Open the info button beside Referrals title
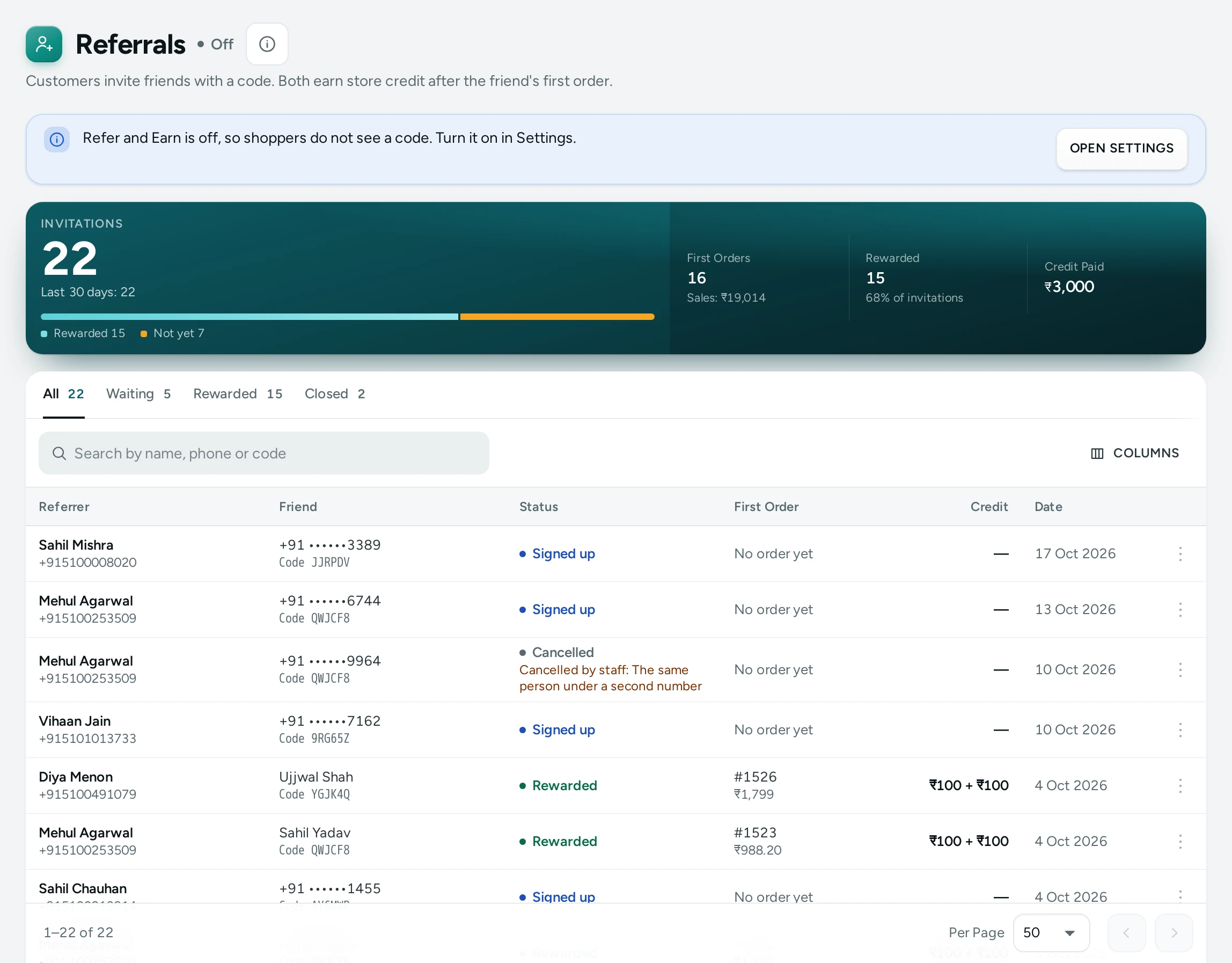This screenshot has height=963, width=1232. click(267, 44)
